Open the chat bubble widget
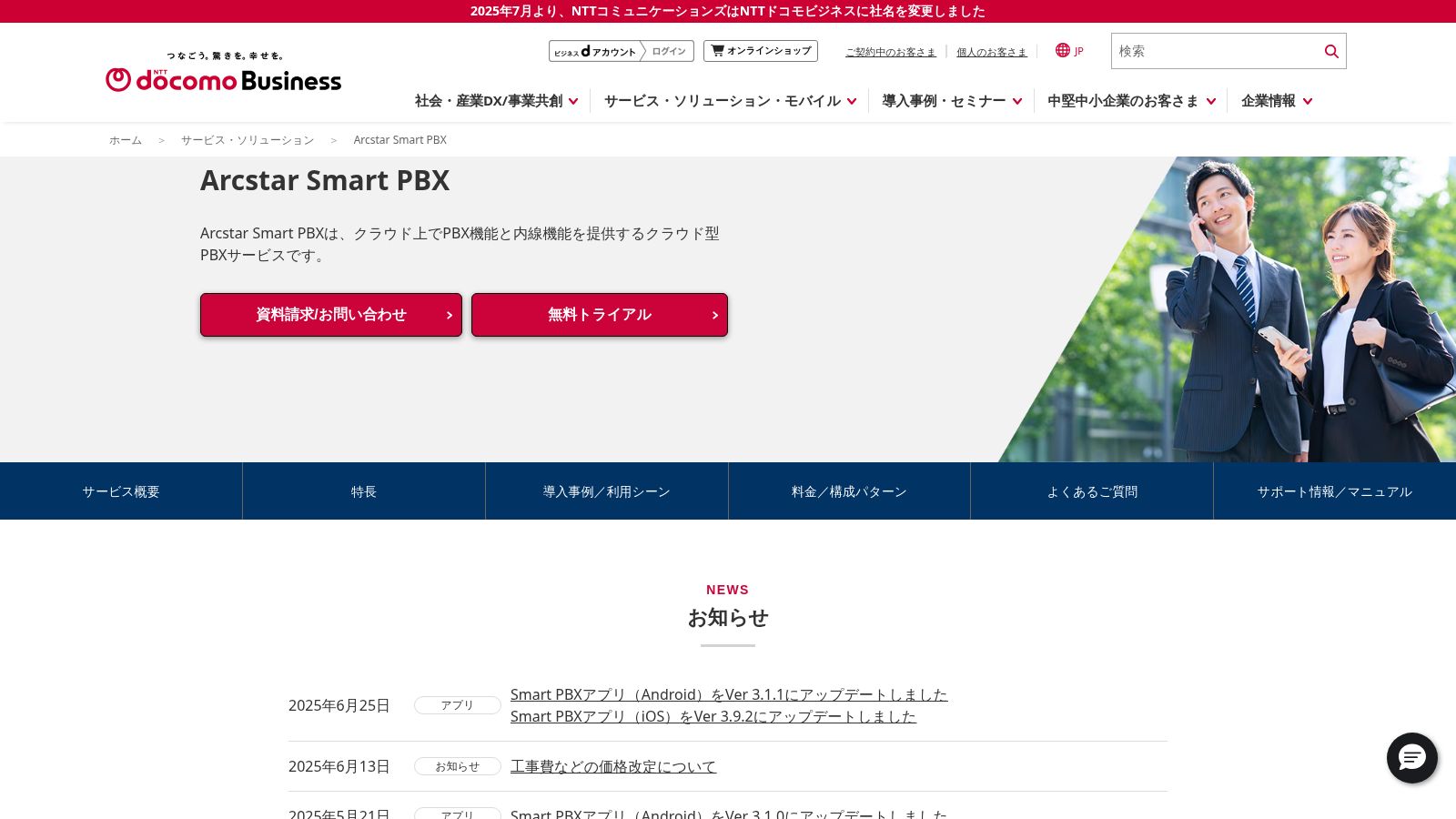This screenshot has width=1456, height=819. (1411, 757)
